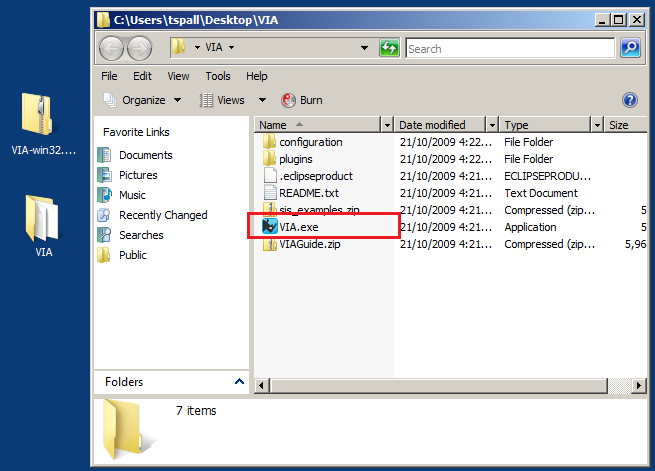Click the Pictures link
The image size is (655, 471).
click(138, 175)
